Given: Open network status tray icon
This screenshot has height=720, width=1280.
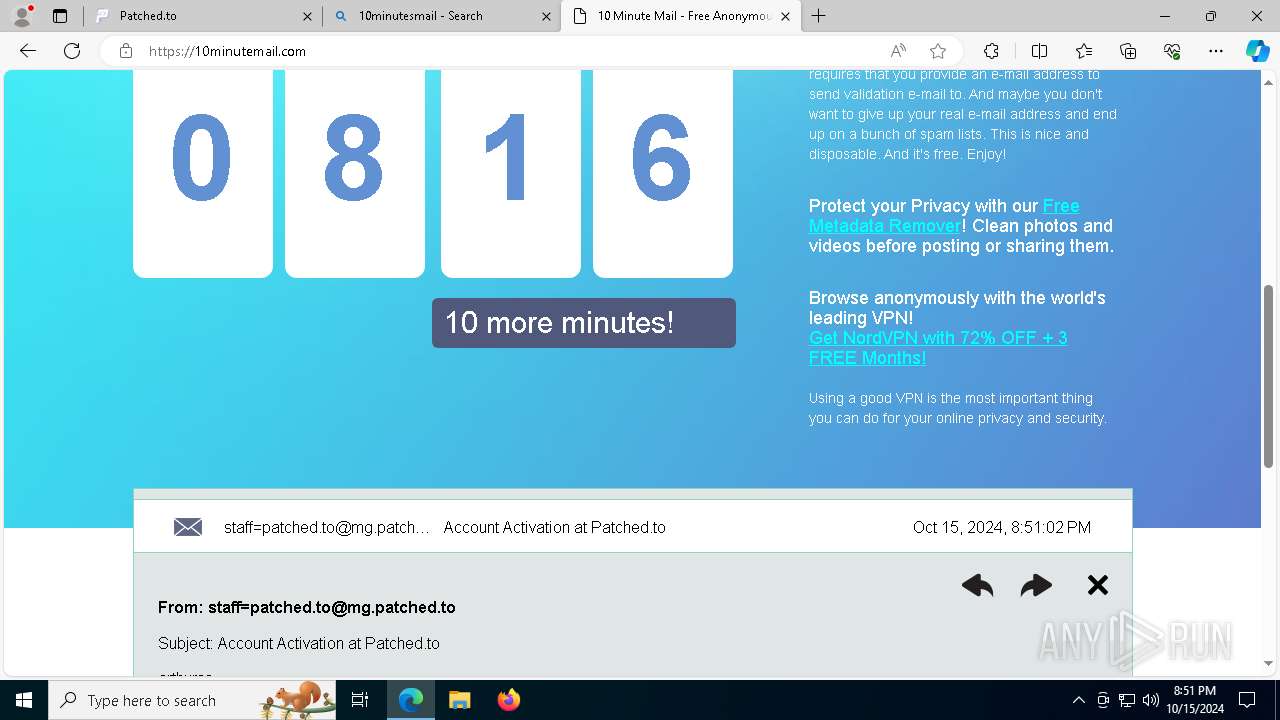Looking at the screenshot, I should point(1127,700).
